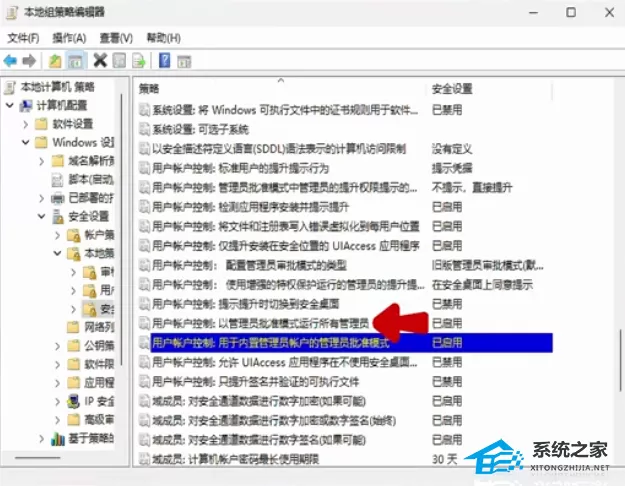Click the Up one level folder icon
This screenshot has height=486, width=625.
click(x=55, y=61)
